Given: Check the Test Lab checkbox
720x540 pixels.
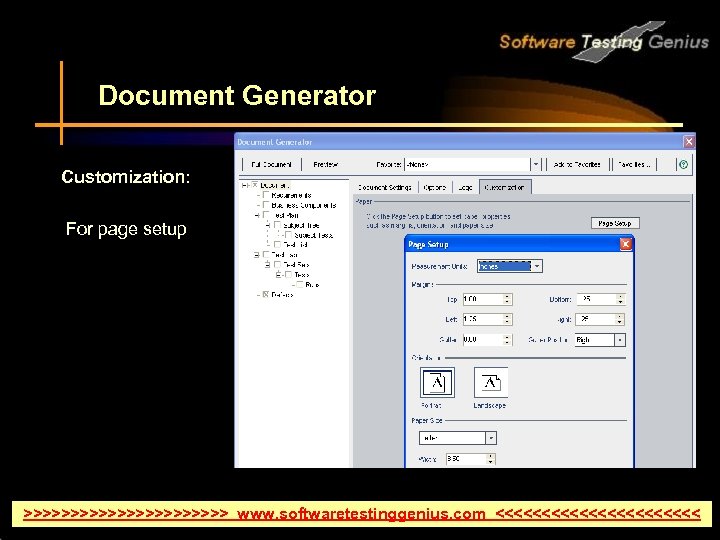Looking at the screenshot, I should pyautogui.click(x=265, y=254).
